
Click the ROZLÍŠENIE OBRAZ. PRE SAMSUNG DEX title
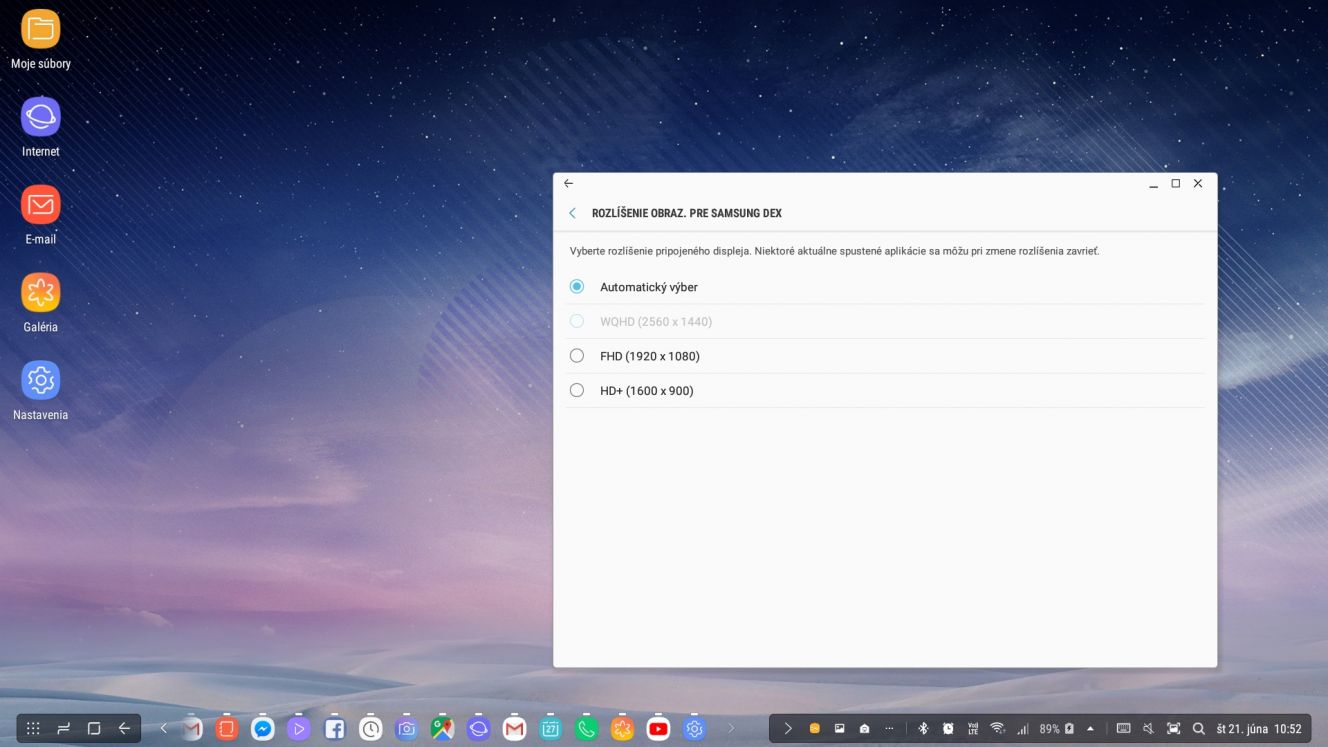coord(687,213)
